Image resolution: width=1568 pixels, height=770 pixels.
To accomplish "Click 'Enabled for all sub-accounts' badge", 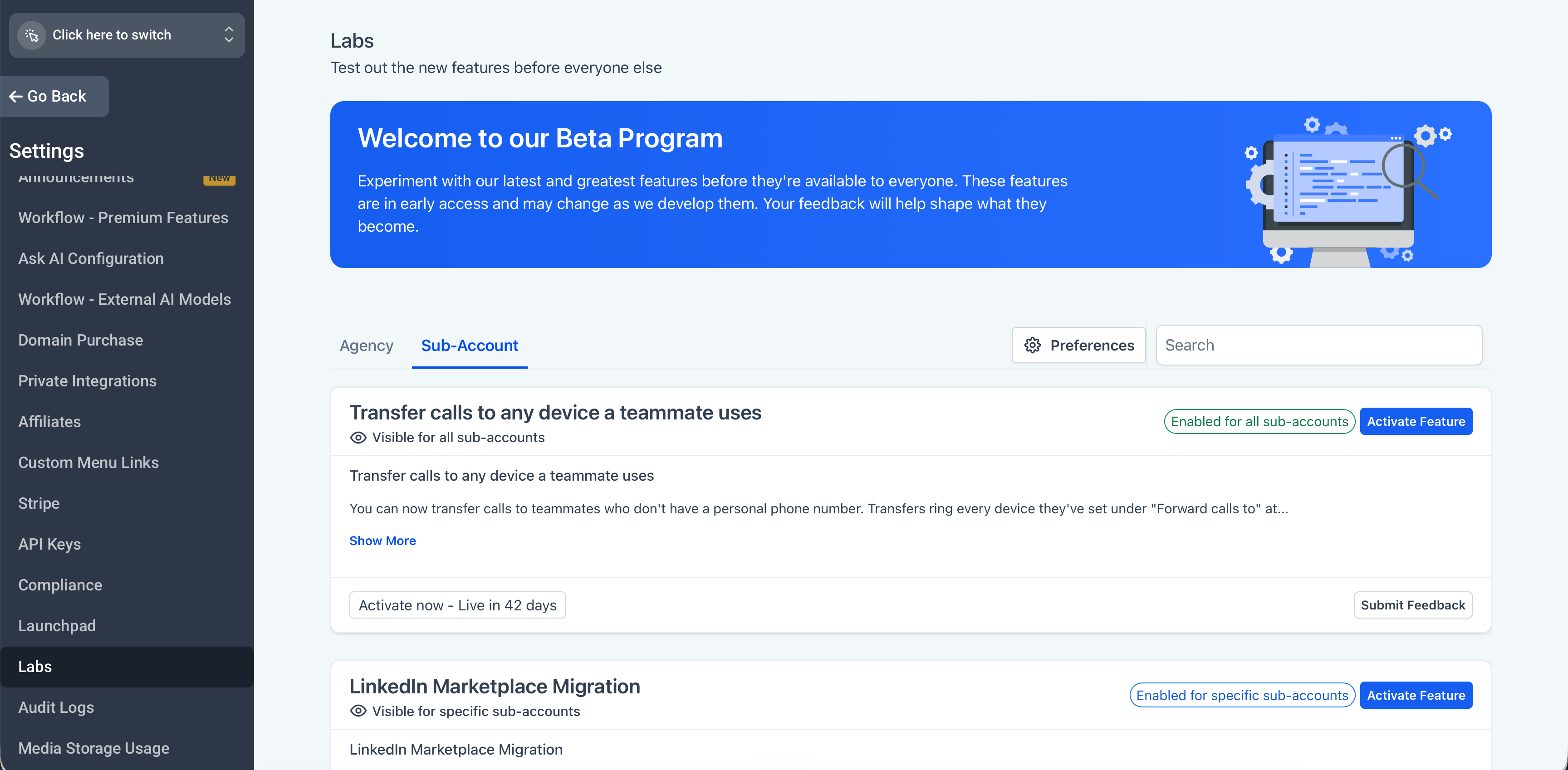I will (1259, 421).
